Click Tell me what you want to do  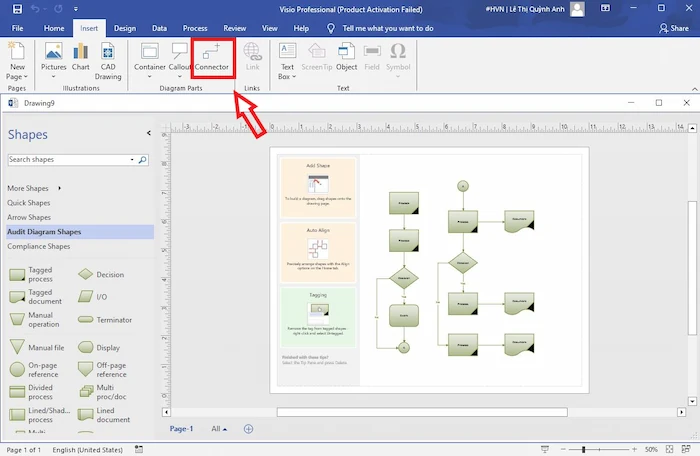click(x=388, y=28)
